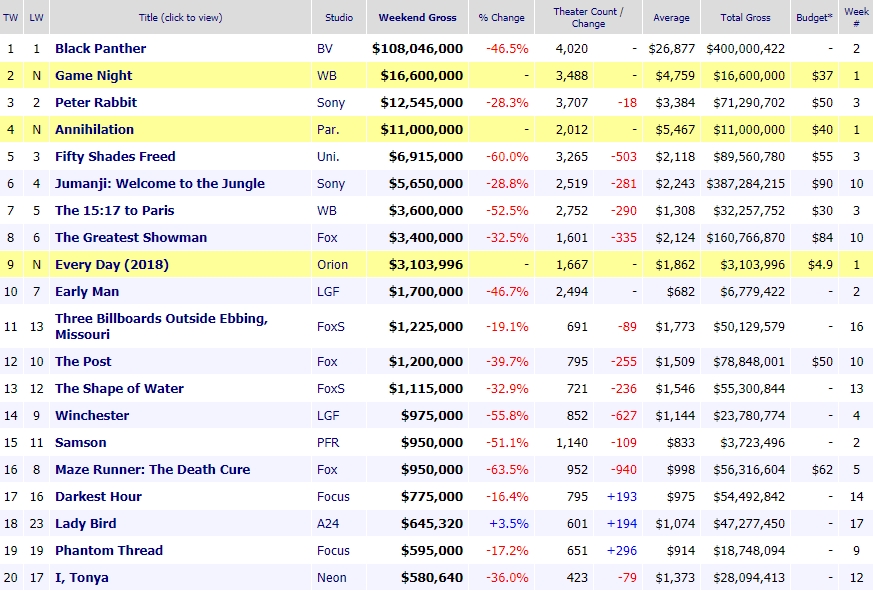The image size is (873, 591).
Task: Click WB studio in Game Night row
Action: [x=327, y=76]
